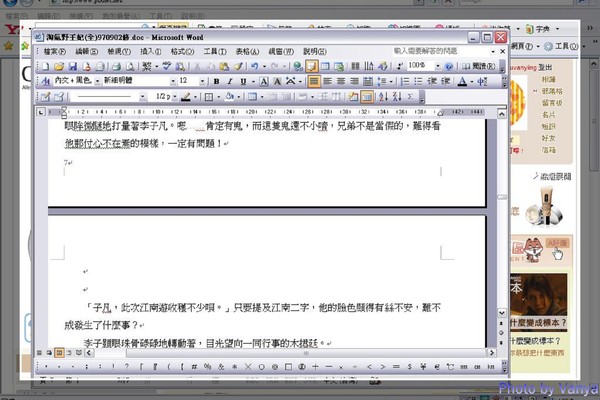This screenshot has width=600, height=400.
Task: Select the Draw Table pencil tool
Action: tap(46, 97)
